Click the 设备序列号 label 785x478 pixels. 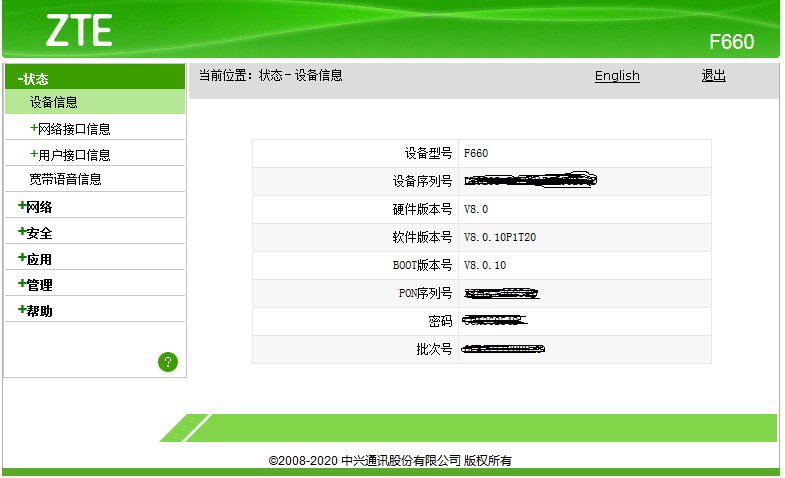422,181
